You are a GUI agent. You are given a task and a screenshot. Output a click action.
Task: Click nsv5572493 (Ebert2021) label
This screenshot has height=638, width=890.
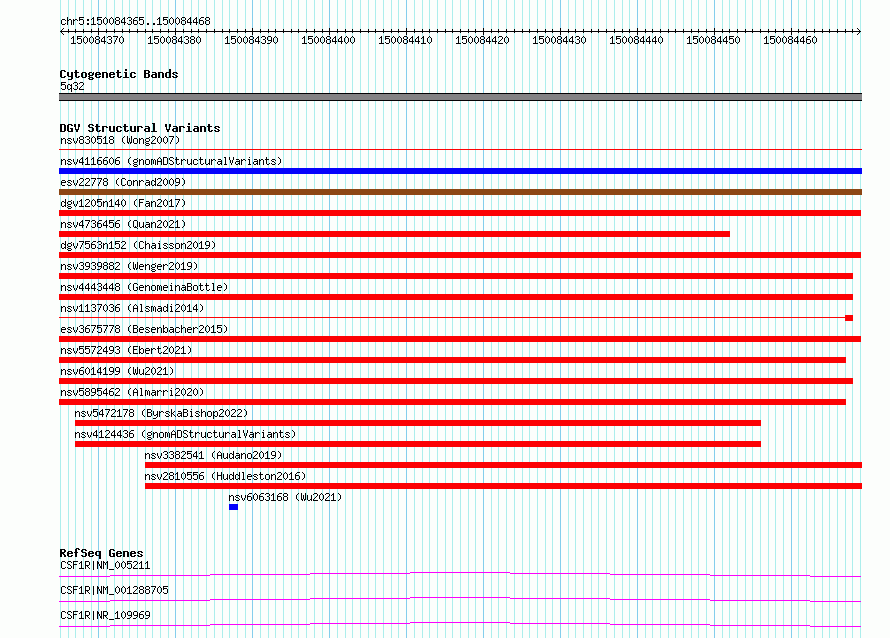click(x=126, y=350)
